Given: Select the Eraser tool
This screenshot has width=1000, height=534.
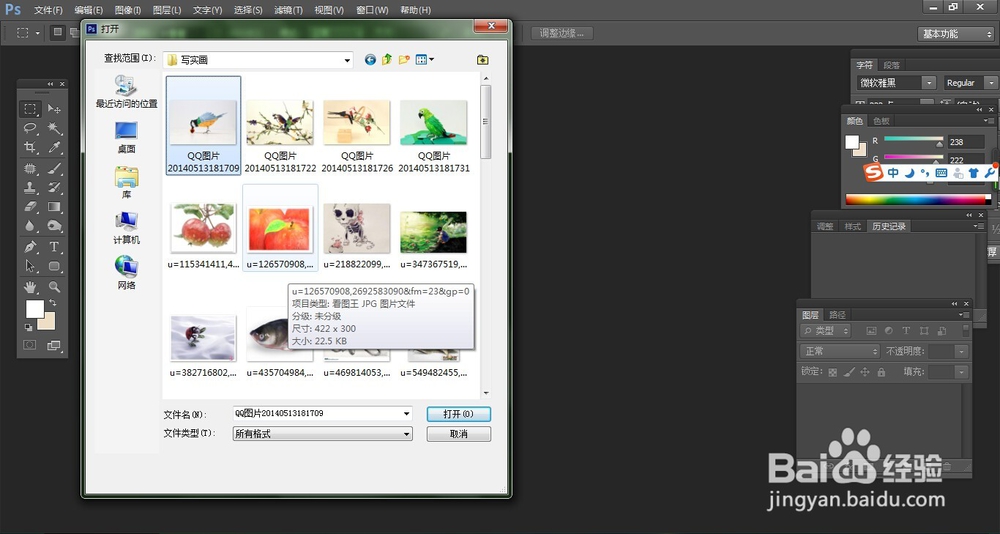Looking at the screenshot, I should pyautogui.click(x=30, y=207).
